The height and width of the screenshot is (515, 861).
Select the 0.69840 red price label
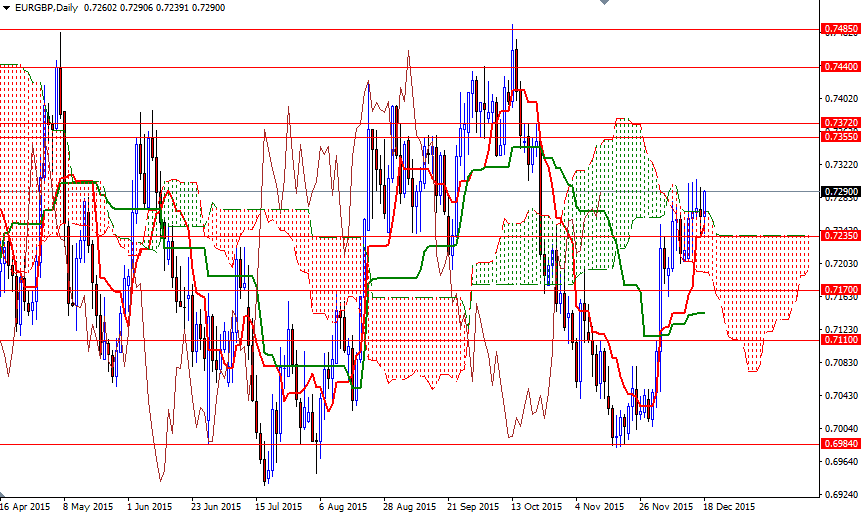(840, 444)
